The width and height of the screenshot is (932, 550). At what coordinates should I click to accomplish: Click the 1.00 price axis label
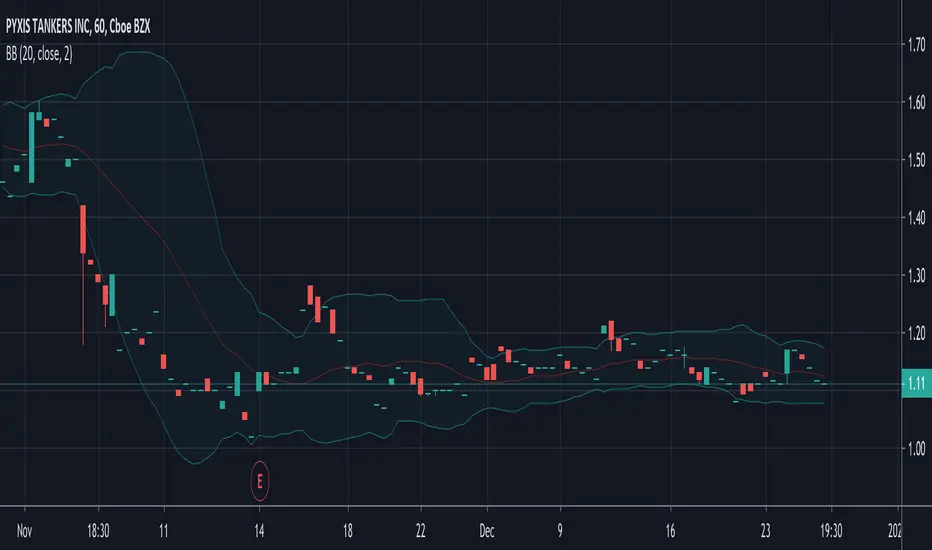(x=917, y=448)
